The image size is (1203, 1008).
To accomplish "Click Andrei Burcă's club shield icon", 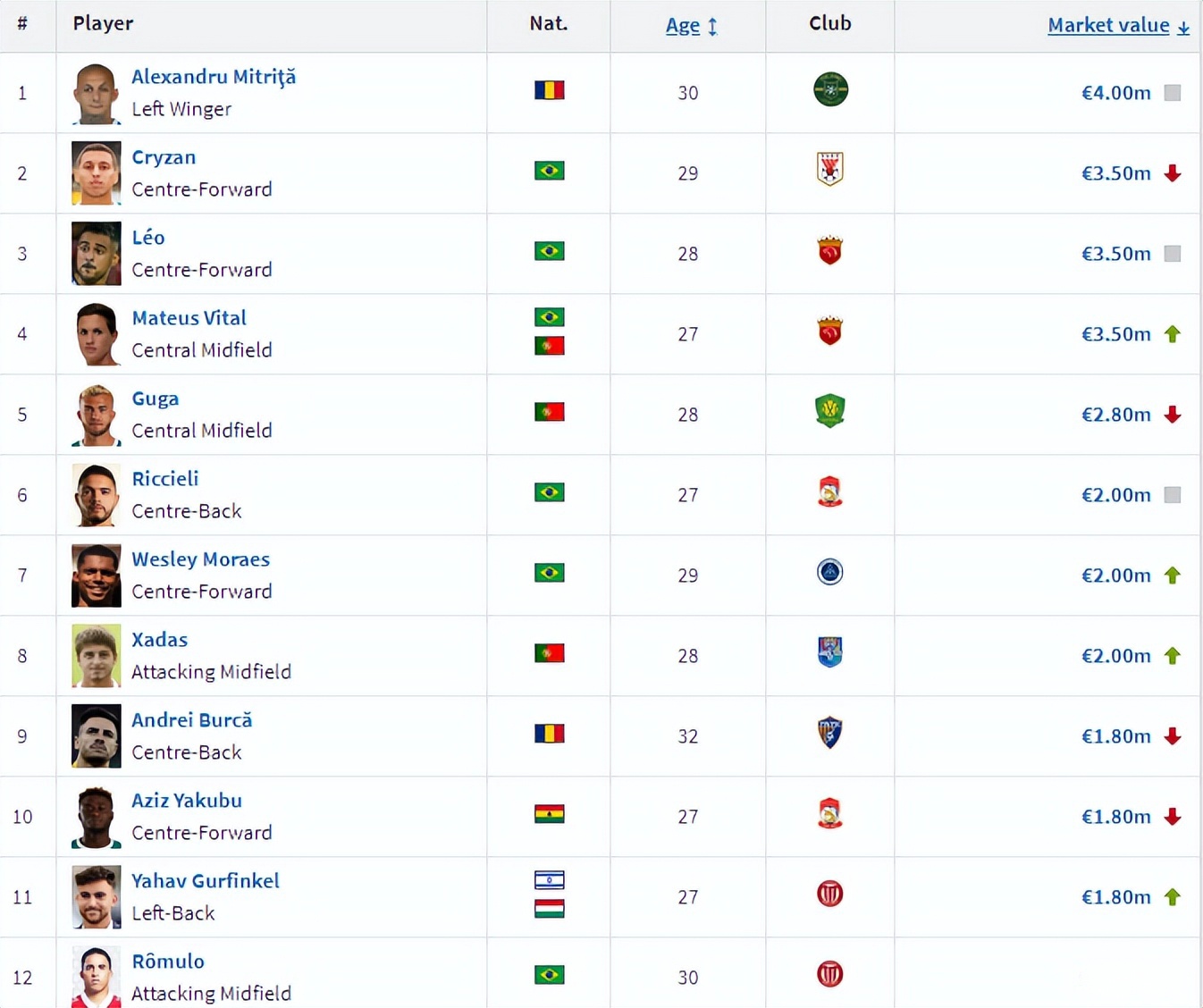I will point(830,733).
